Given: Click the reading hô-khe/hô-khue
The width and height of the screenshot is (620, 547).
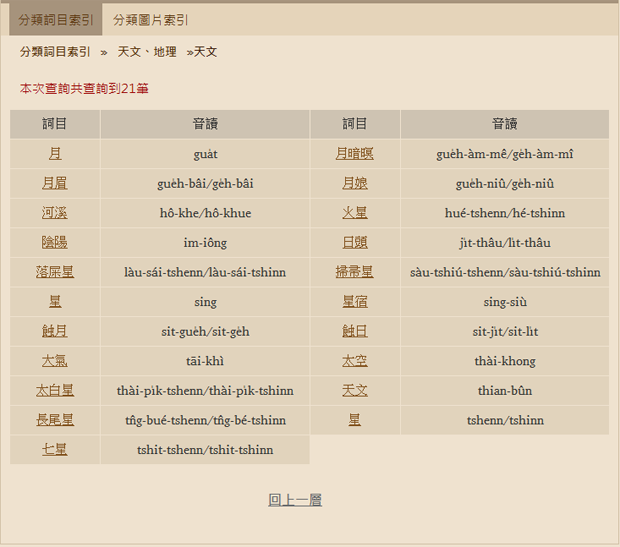Looking at the screenshot, I should coord(205,213).
